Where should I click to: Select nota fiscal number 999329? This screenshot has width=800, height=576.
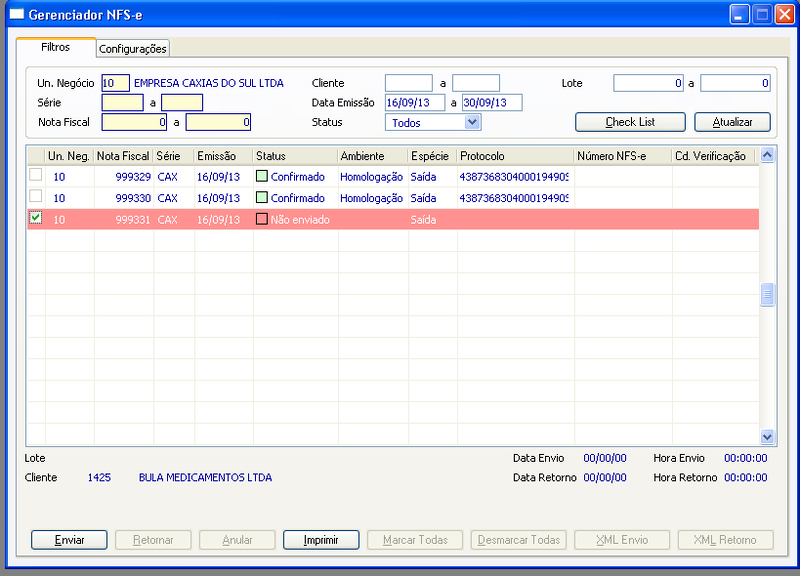point(133,177)
